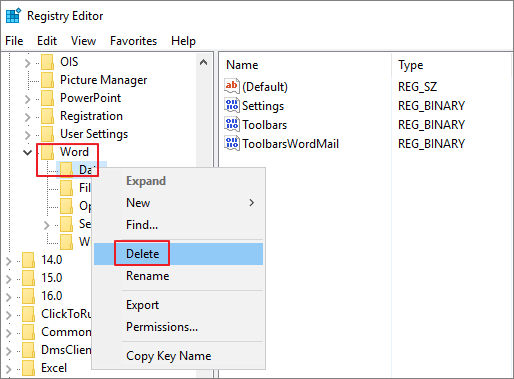
Task: Click the ClickToRun folder icon
Action: click(x=28, y=314)
